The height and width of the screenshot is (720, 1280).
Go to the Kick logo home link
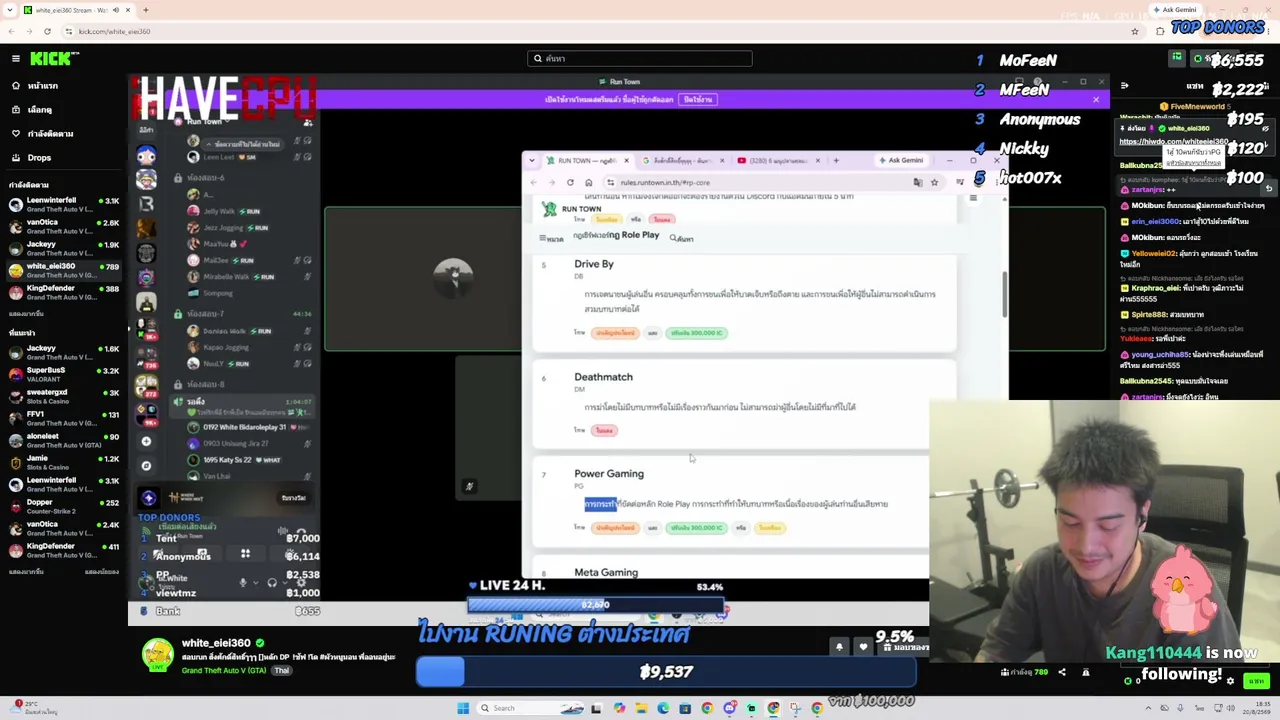[49, 59]
